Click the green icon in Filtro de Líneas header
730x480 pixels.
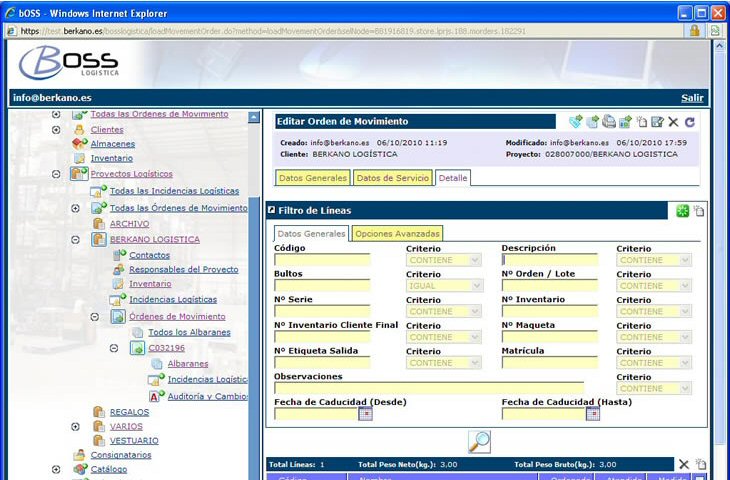coord(682,210)
